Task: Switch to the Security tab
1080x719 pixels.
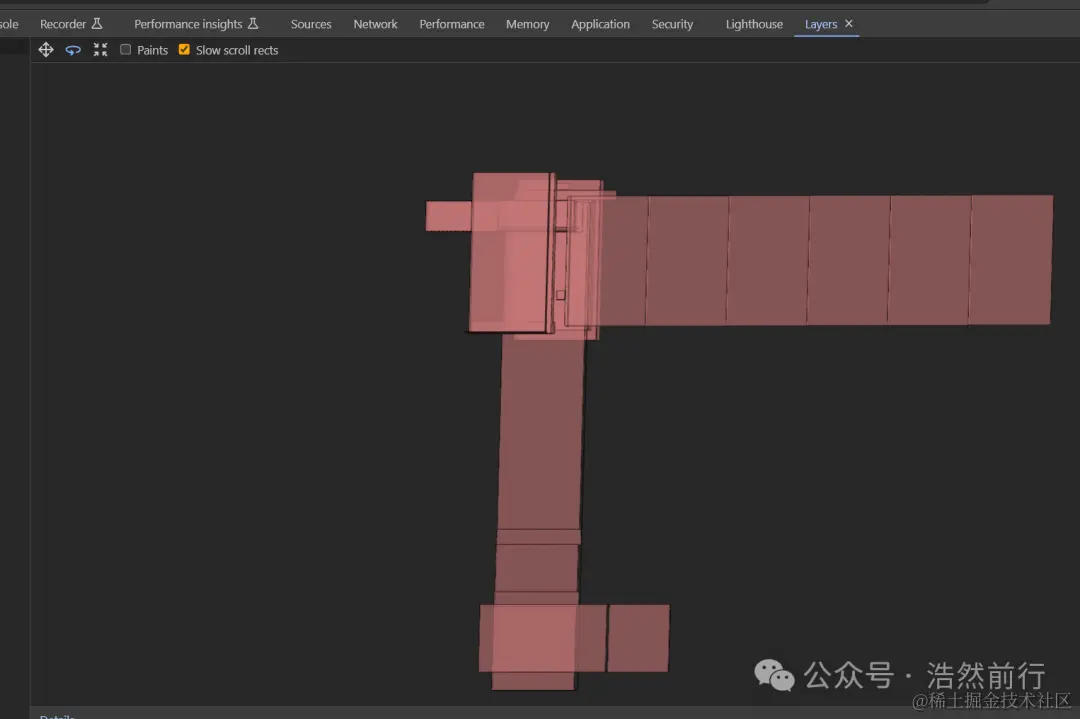Action: click(672, 24)
